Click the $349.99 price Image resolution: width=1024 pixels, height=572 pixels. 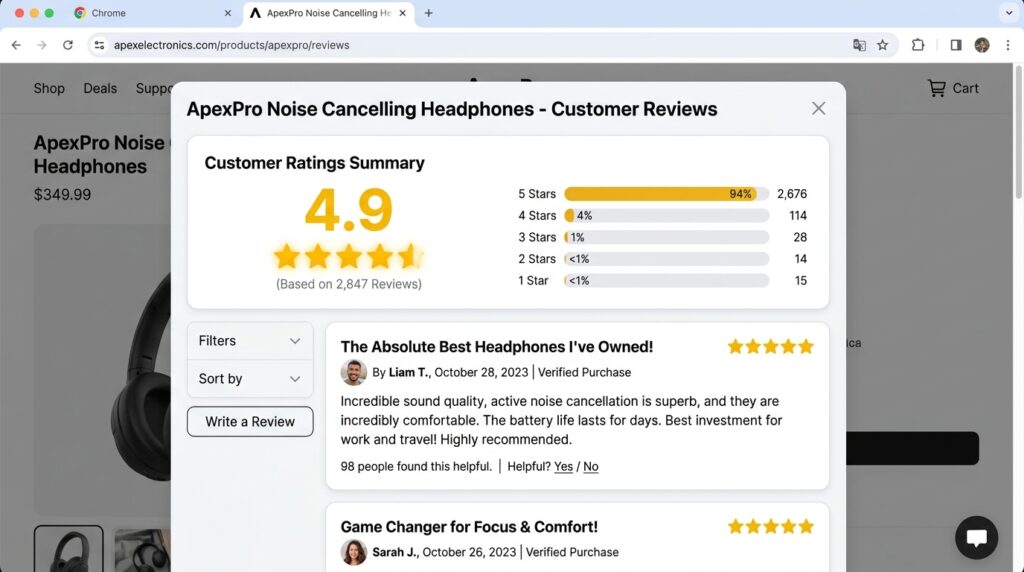coord(62,195)
